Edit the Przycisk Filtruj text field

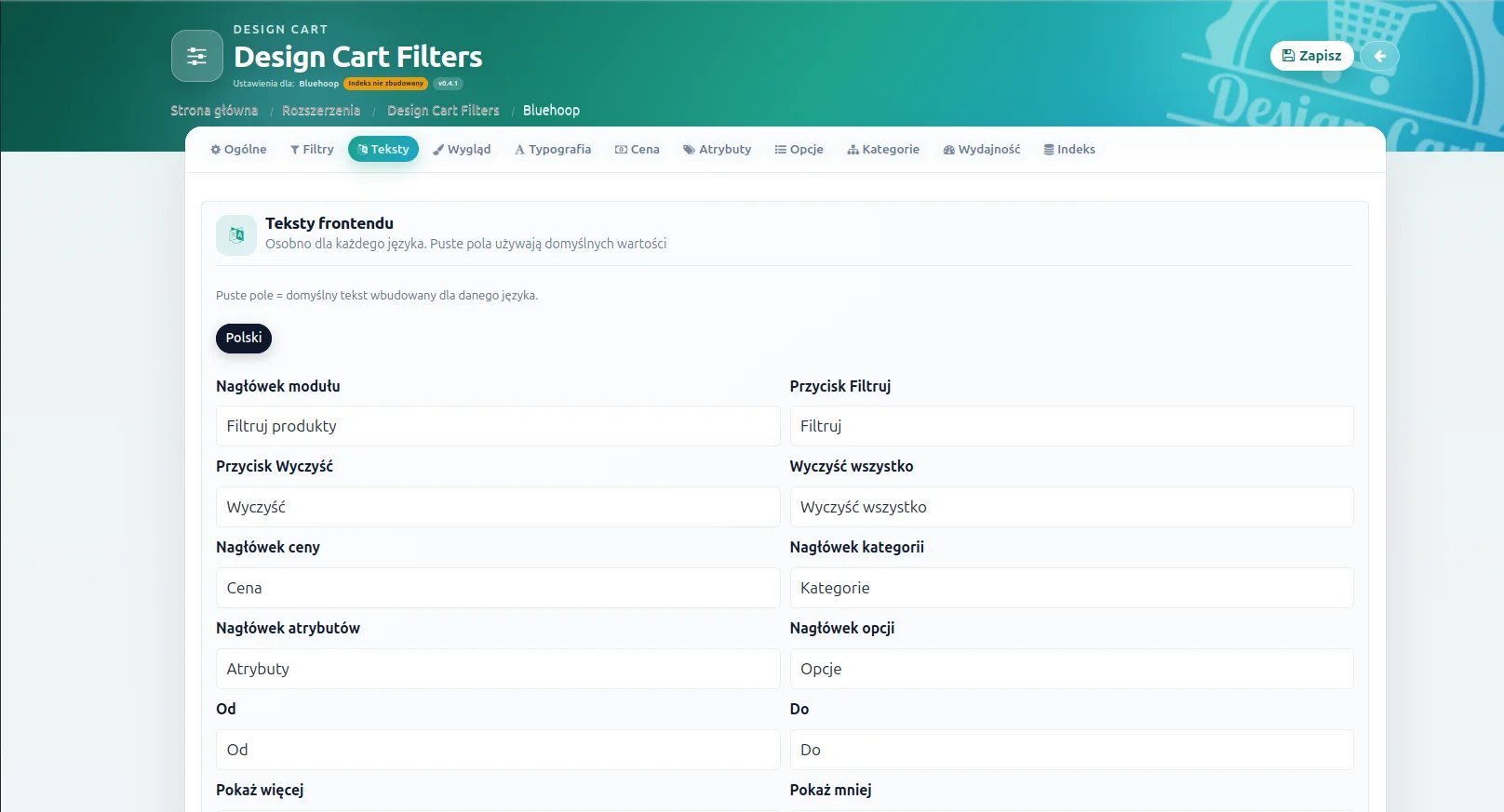point(1071,426)
